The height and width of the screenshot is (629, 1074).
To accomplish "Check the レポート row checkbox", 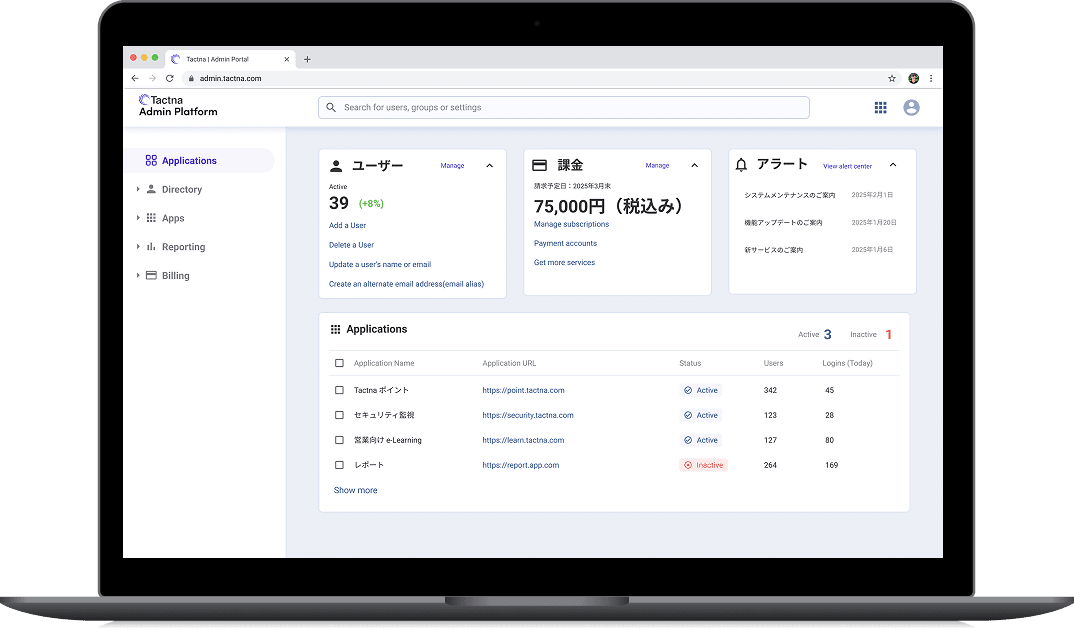I will click(x=339, y=465).
